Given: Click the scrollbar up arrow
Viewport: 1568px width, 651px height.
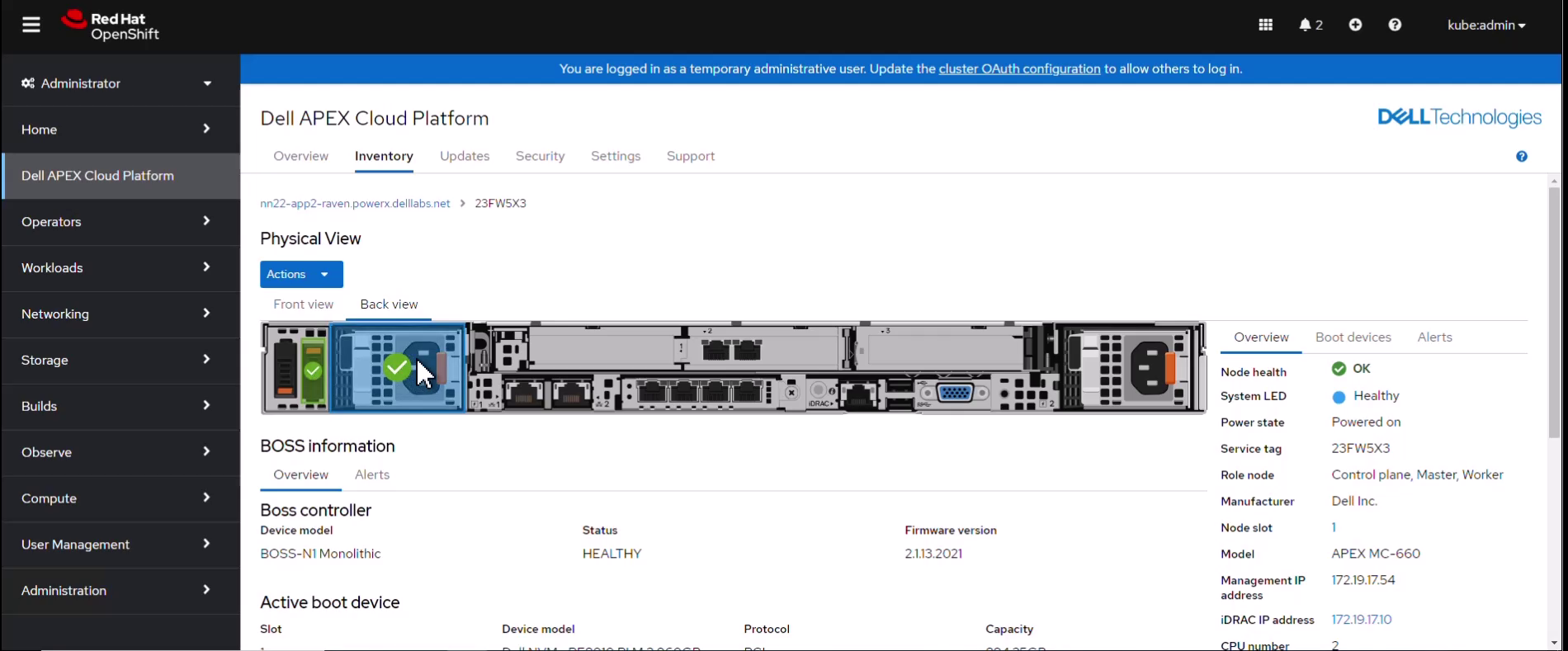Looking at the screenshot, I should [x=1554, y=180].
